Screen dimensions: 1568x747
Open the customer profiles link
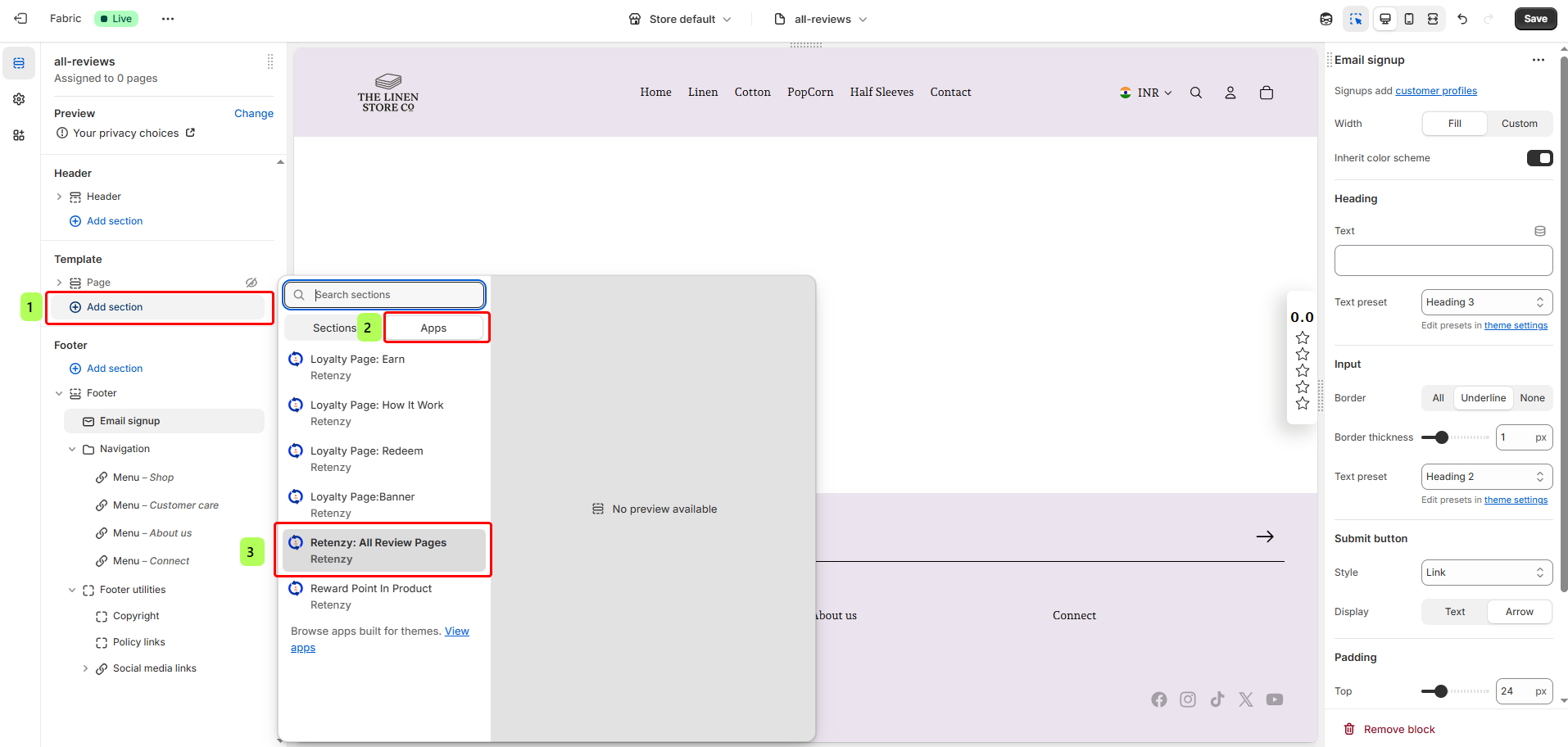click(x=1435, y=91)
